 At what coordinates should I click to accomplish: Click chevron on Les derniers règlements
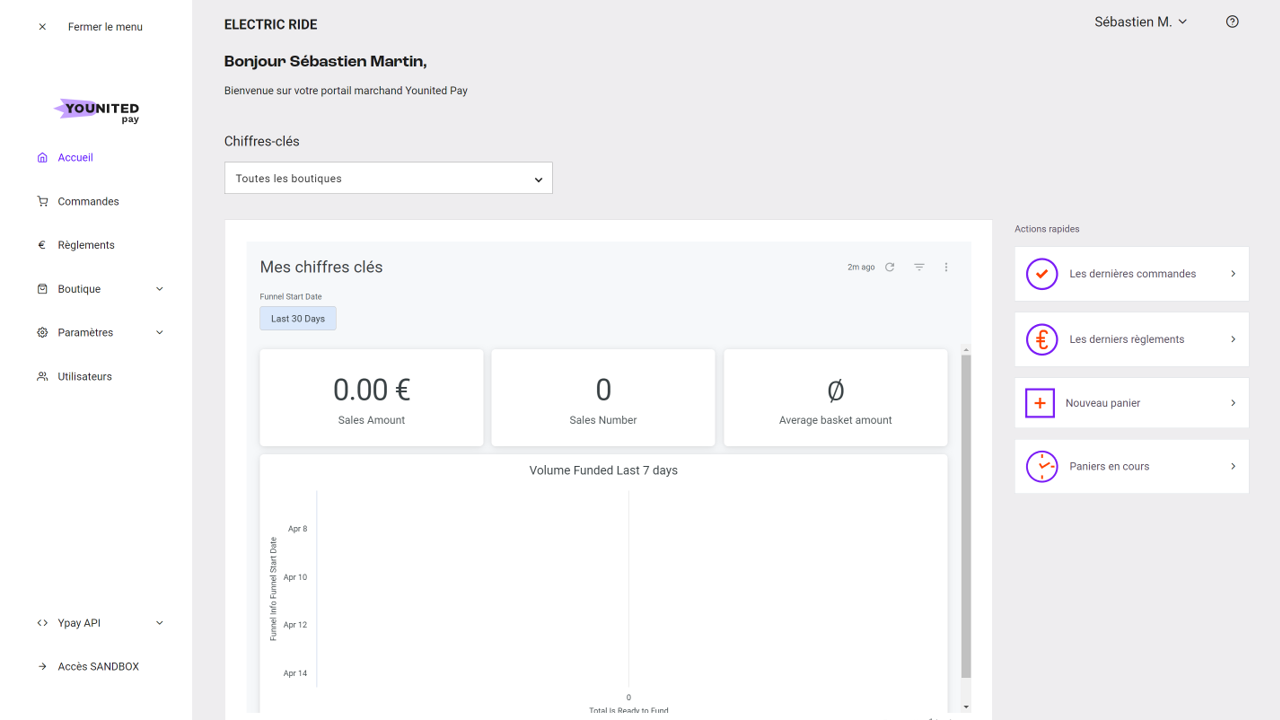pyautogui.click(x=1233, y=339)
